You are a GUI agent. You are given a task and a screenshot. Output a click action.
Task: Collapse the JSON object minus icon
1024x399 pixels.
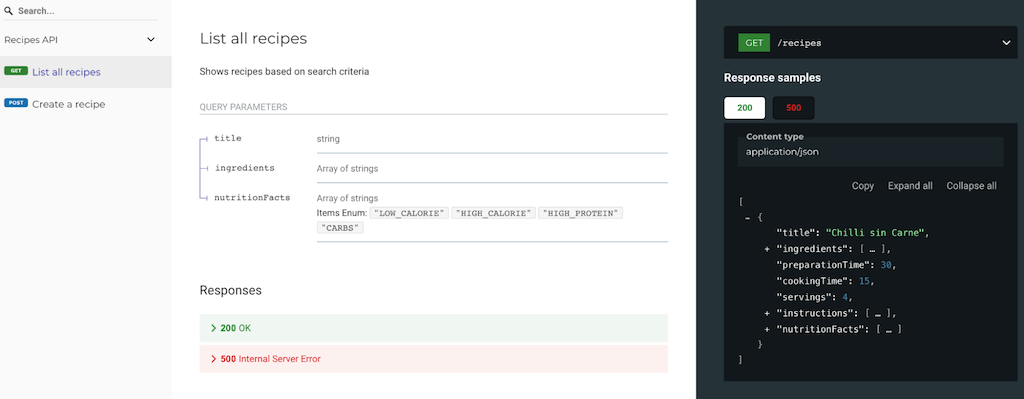(x=748, y=217)
